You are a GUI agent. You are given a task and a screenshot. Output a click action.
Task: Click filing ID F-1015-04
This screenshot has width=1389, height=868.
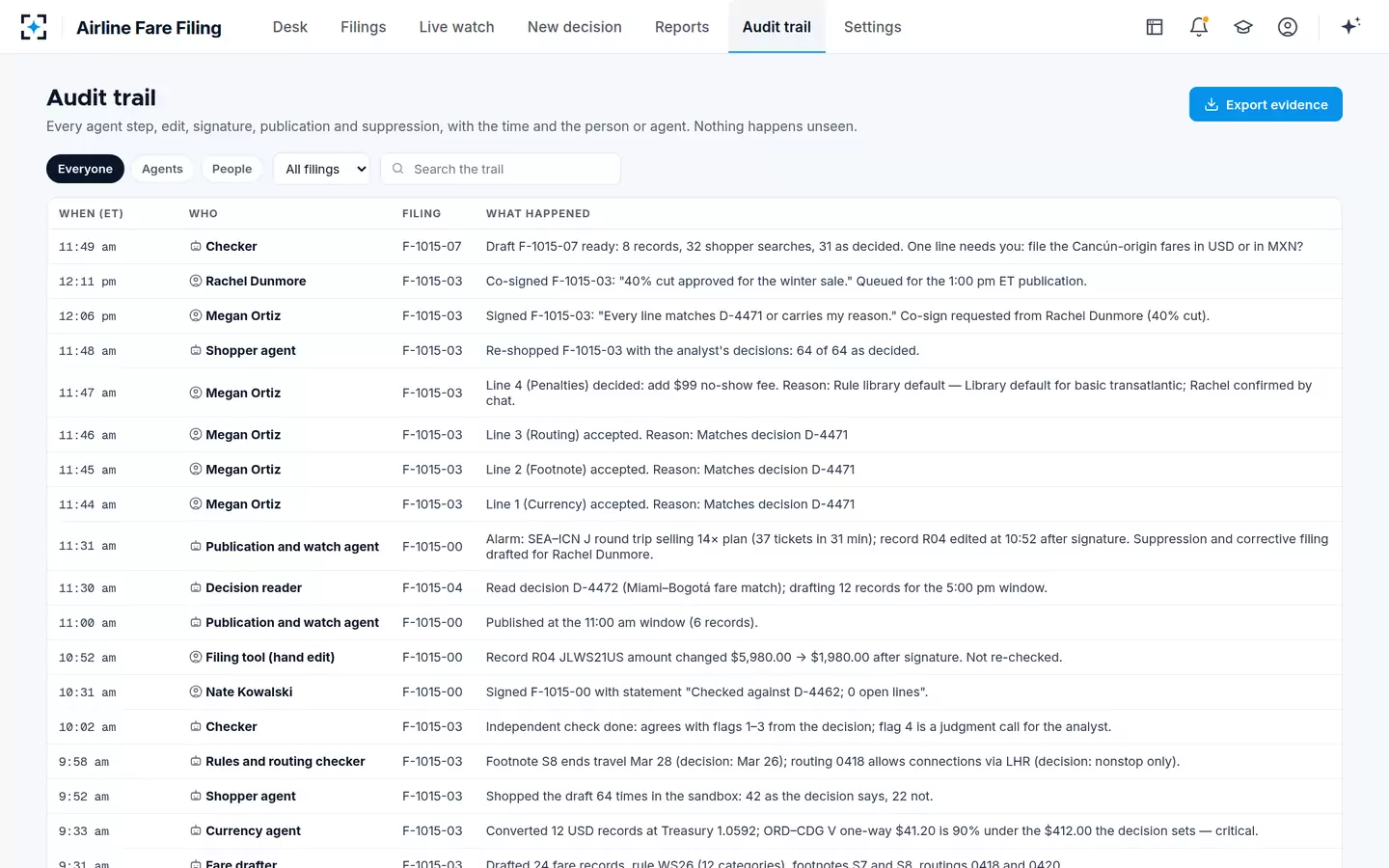pyautogui.click(x=432, y=587)
